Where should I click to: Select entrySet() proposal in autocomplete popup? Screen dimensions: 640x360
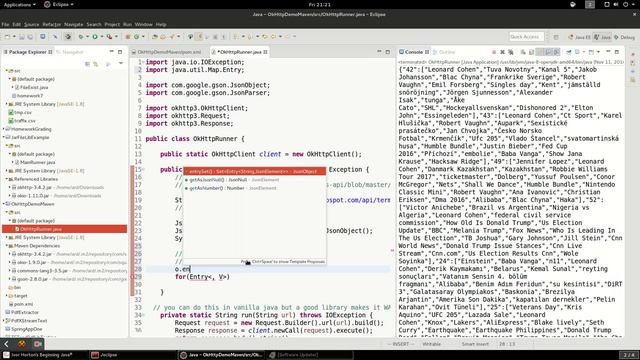click(255, 171)
